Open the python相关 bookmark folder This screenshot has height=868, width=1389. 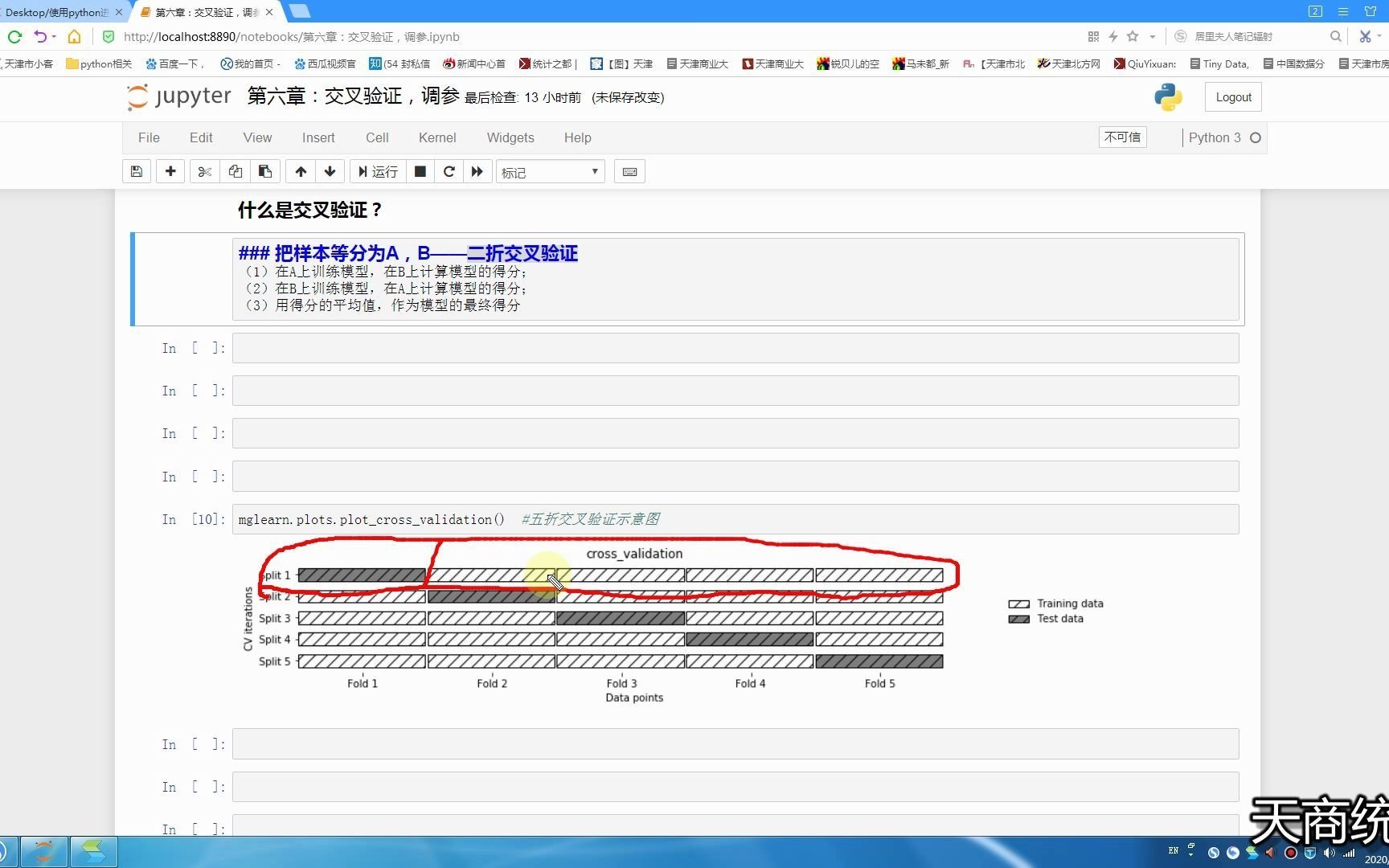click(99, 63)
